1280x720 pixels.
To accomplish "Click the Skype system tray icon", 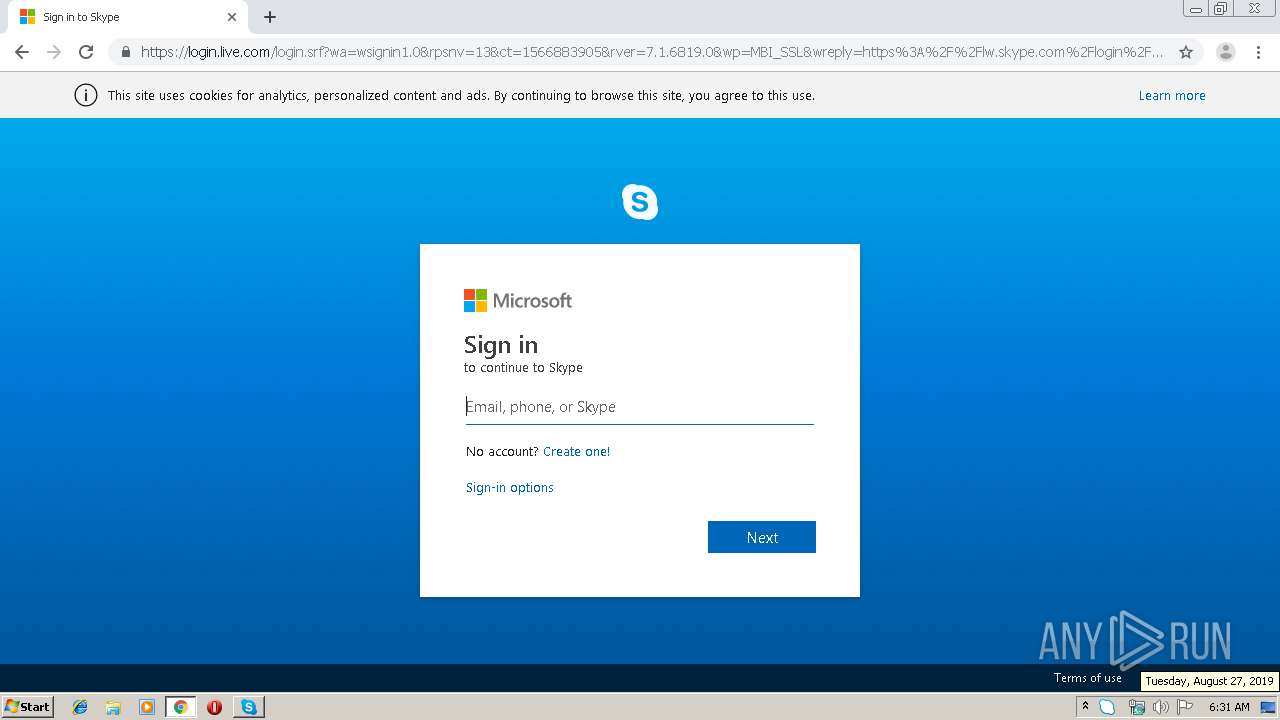I will 1107,707.
